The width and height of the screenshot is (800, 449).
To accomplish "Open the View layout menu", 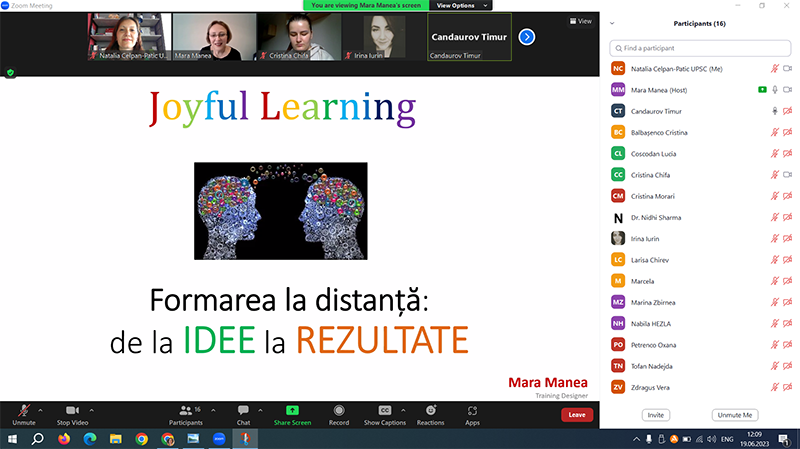I will (x=579, y=20).
